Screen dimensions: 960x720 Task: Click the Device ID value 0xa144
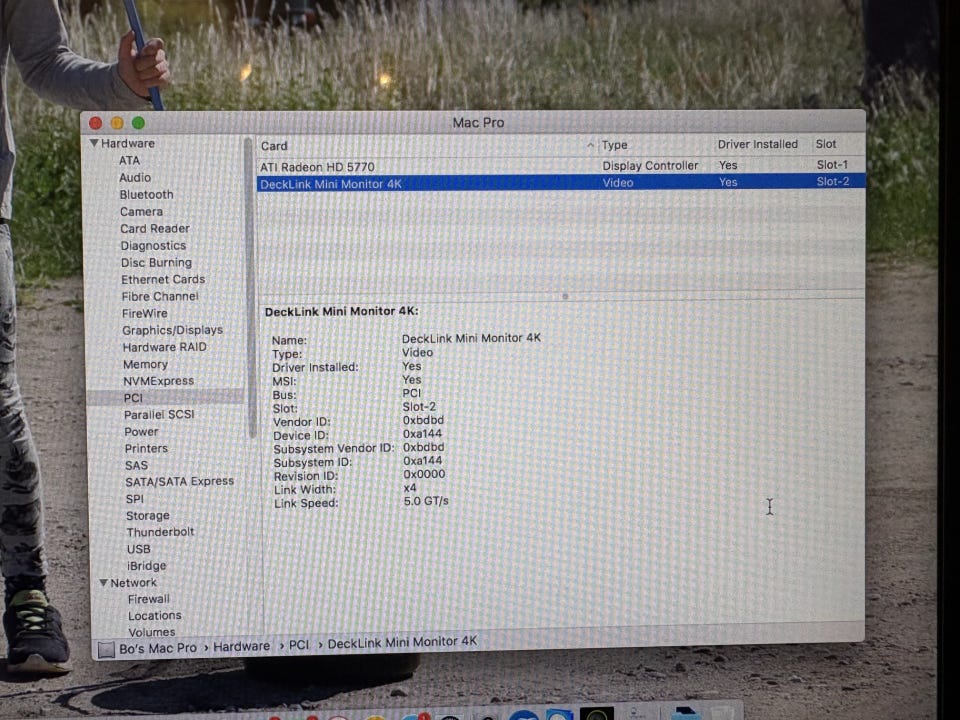(x=422, y=434)
